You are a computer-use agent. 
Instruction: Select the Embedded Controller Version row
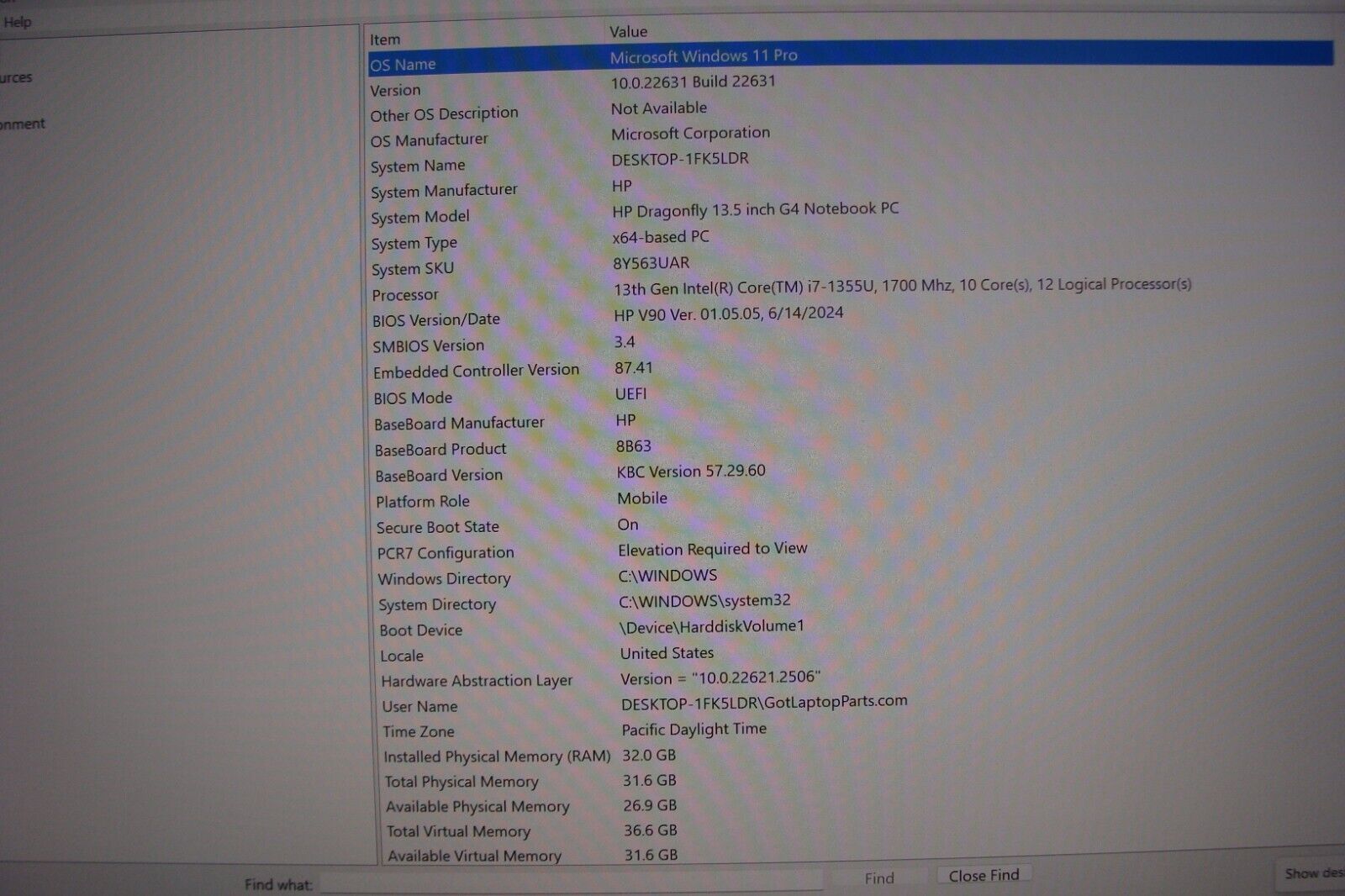pyautogui.click(x=851, y=369)
